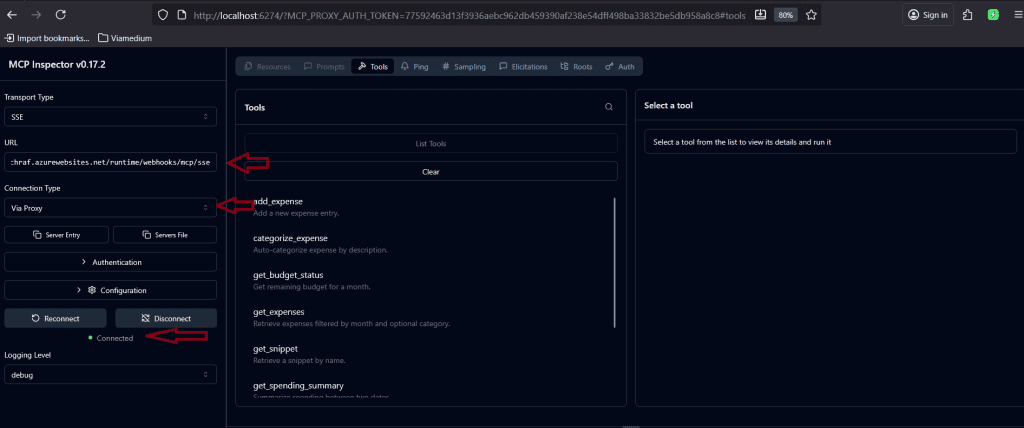Viewport: 1024px width, 428px height.
Task: Expand the Authentication section
Action: tap(110, 262)
